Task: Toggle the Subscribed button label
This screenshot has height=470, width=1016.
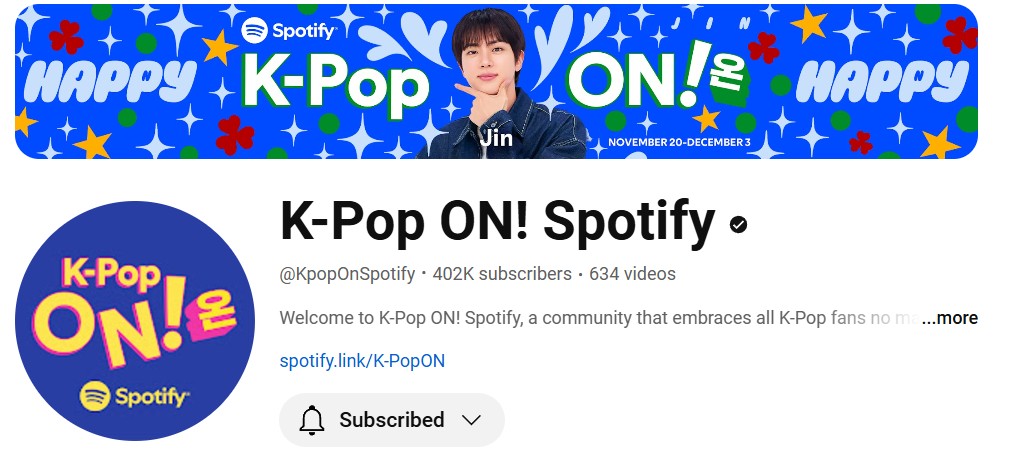Action: tap(391, 420)
